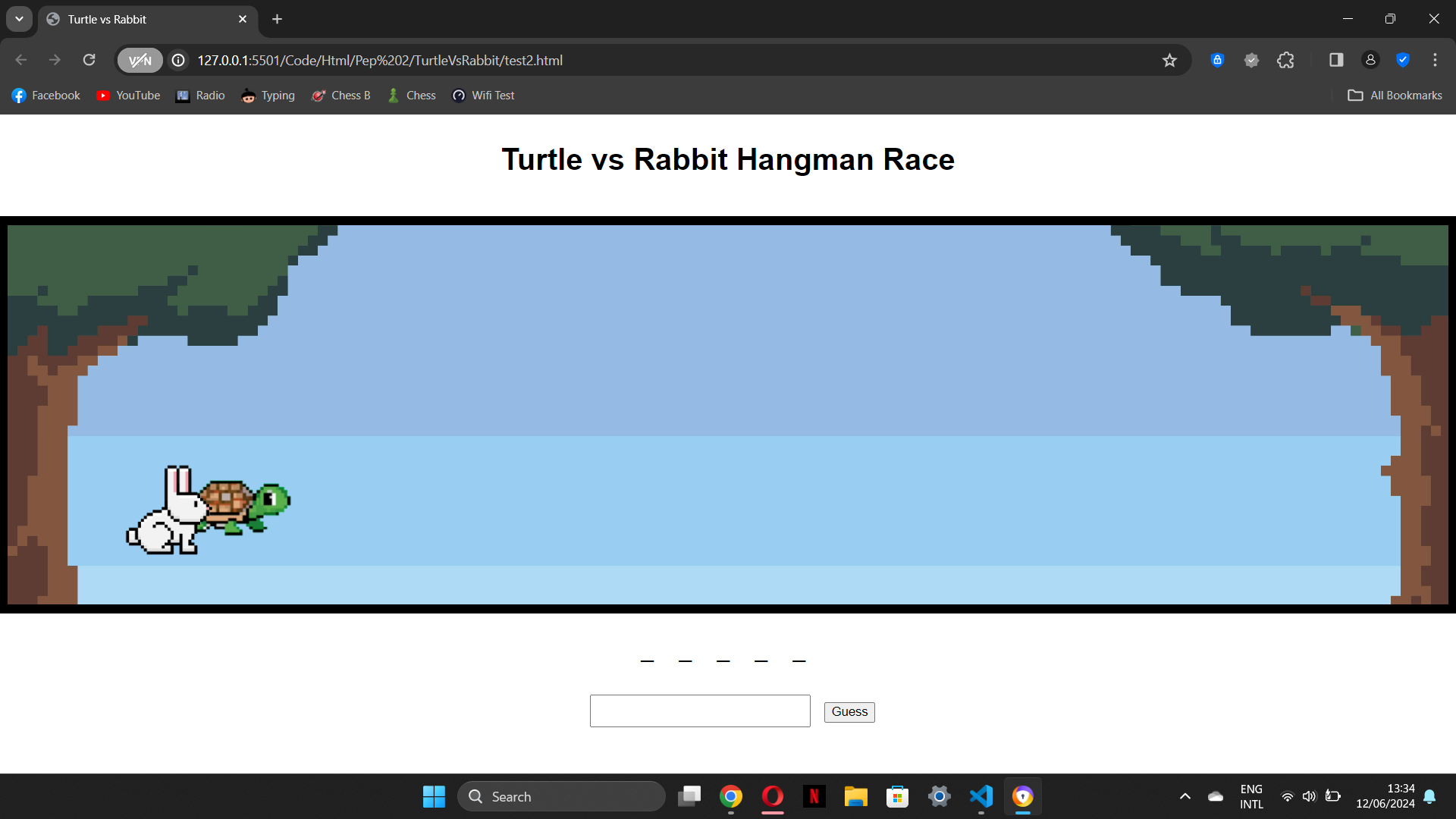View site information icon
The image size is (1456, 819).
(x=178, y=61)
